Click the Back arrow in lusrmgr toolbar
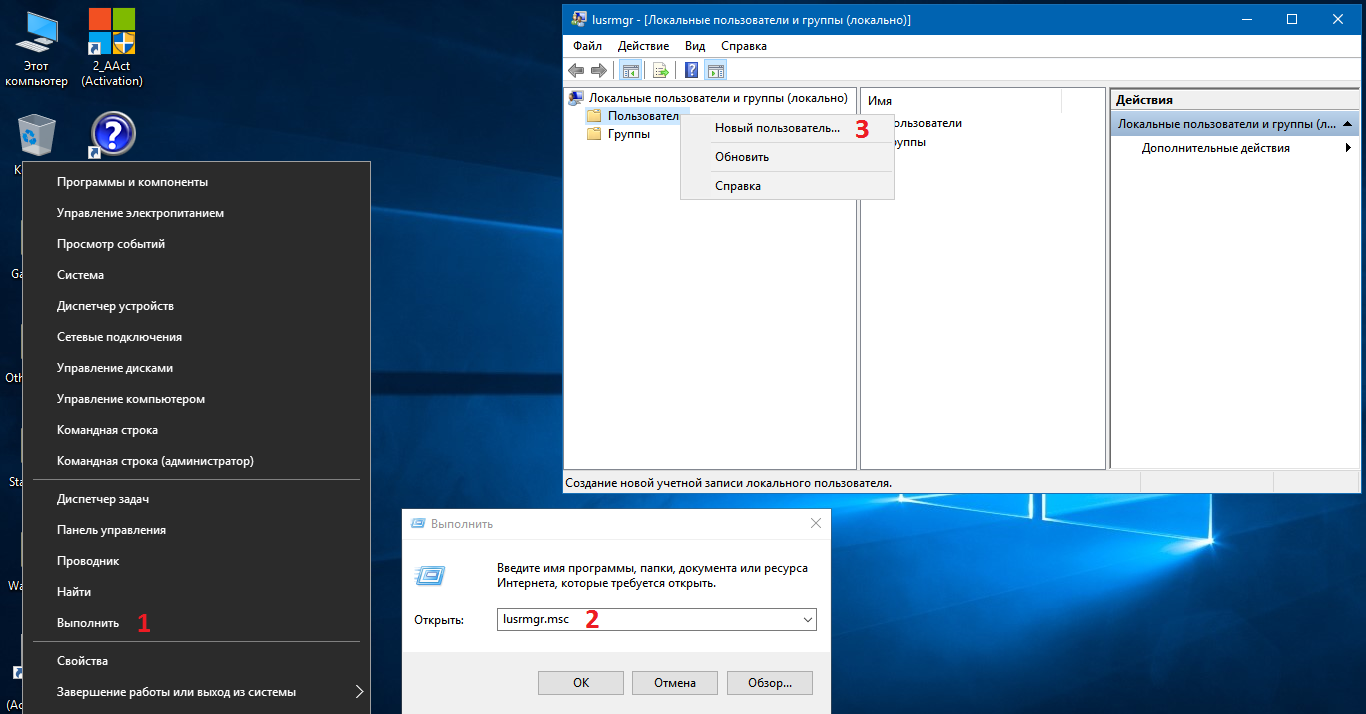 coord(576,70)
